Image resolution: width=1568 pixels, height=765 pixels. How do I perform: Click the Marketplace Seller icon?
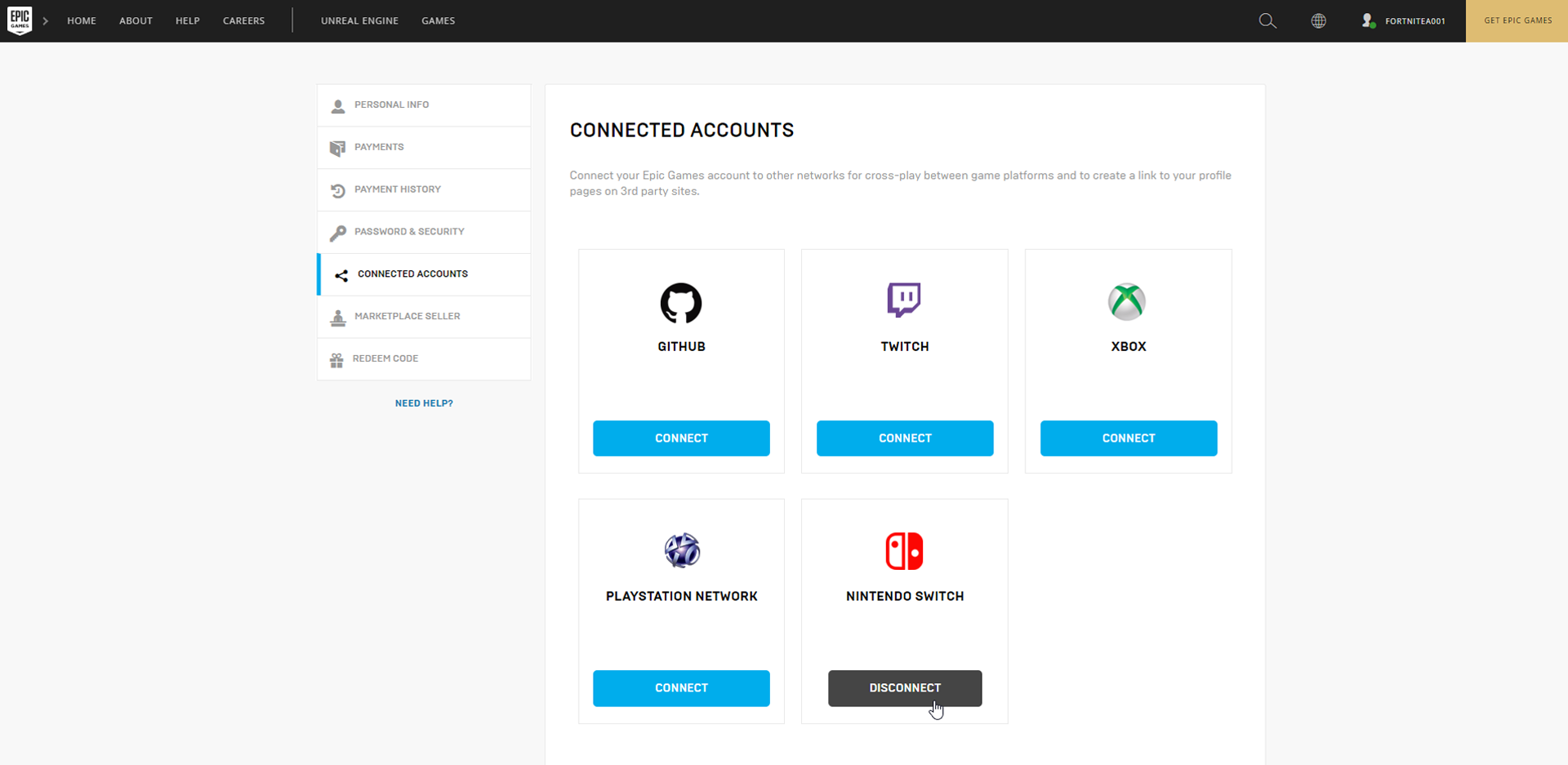pyautogui.click(x=338, y=318)
